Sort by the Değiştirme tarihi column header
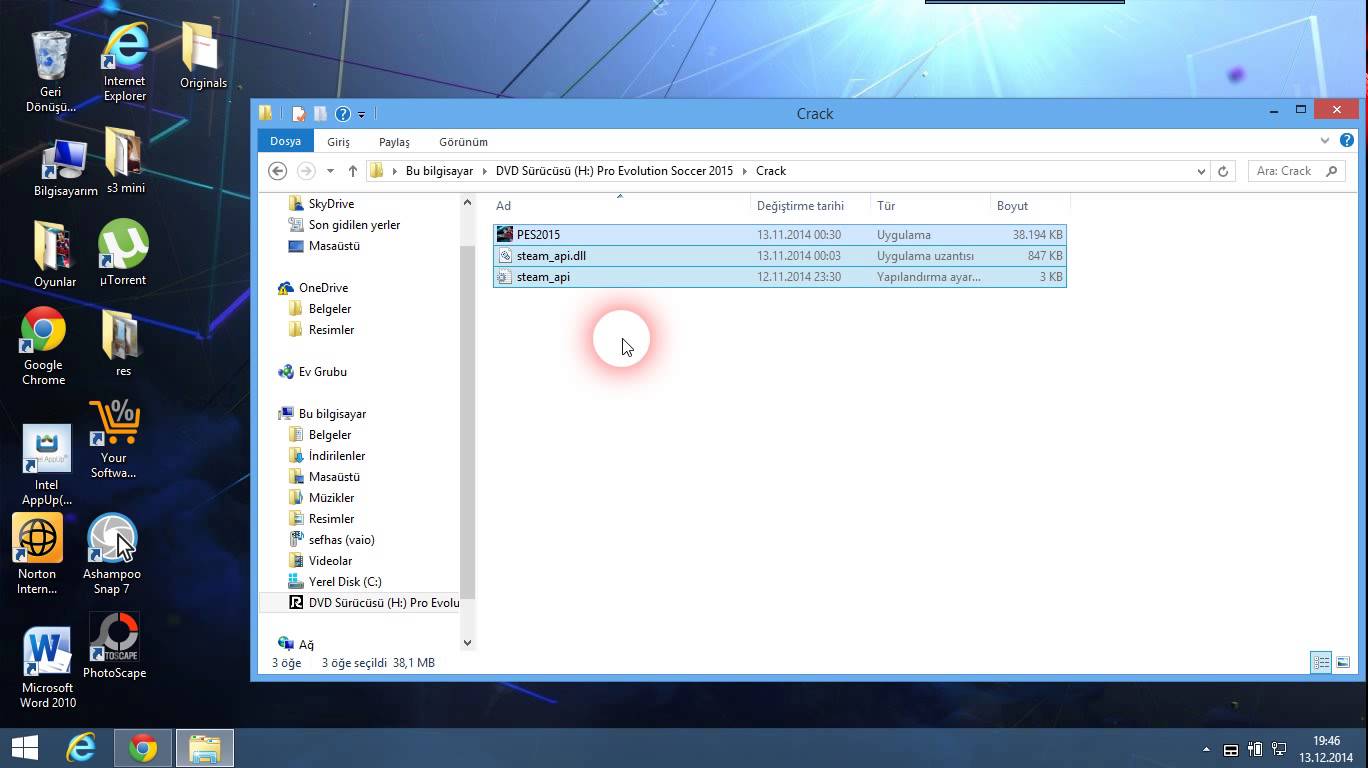Image resolution: width=1368 pixels, height=768 pixels. (811, 206)
